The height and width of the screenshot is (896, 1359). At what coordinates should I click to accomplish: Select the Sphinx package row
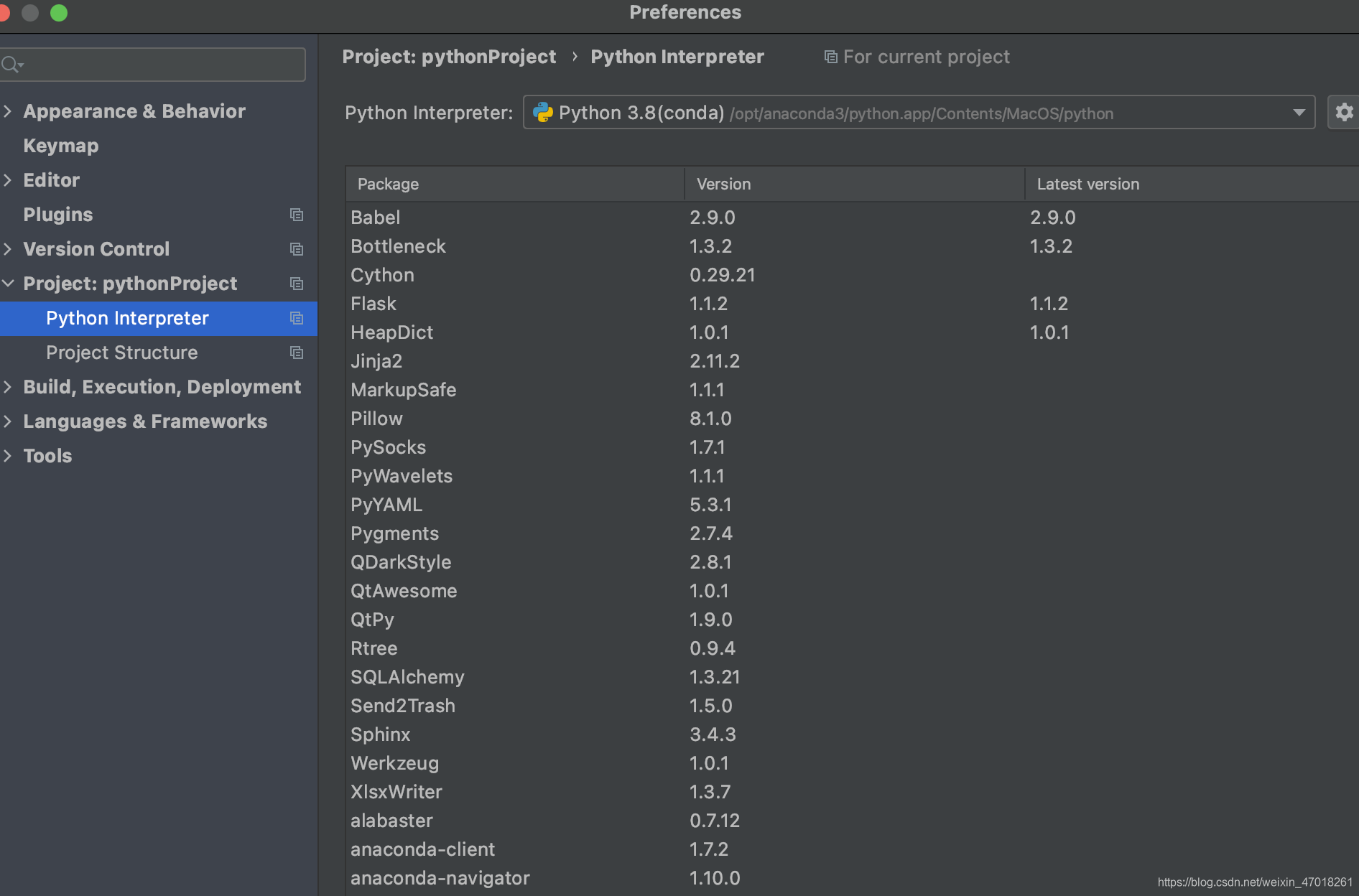pyautogui.click(x=852, y=734)
